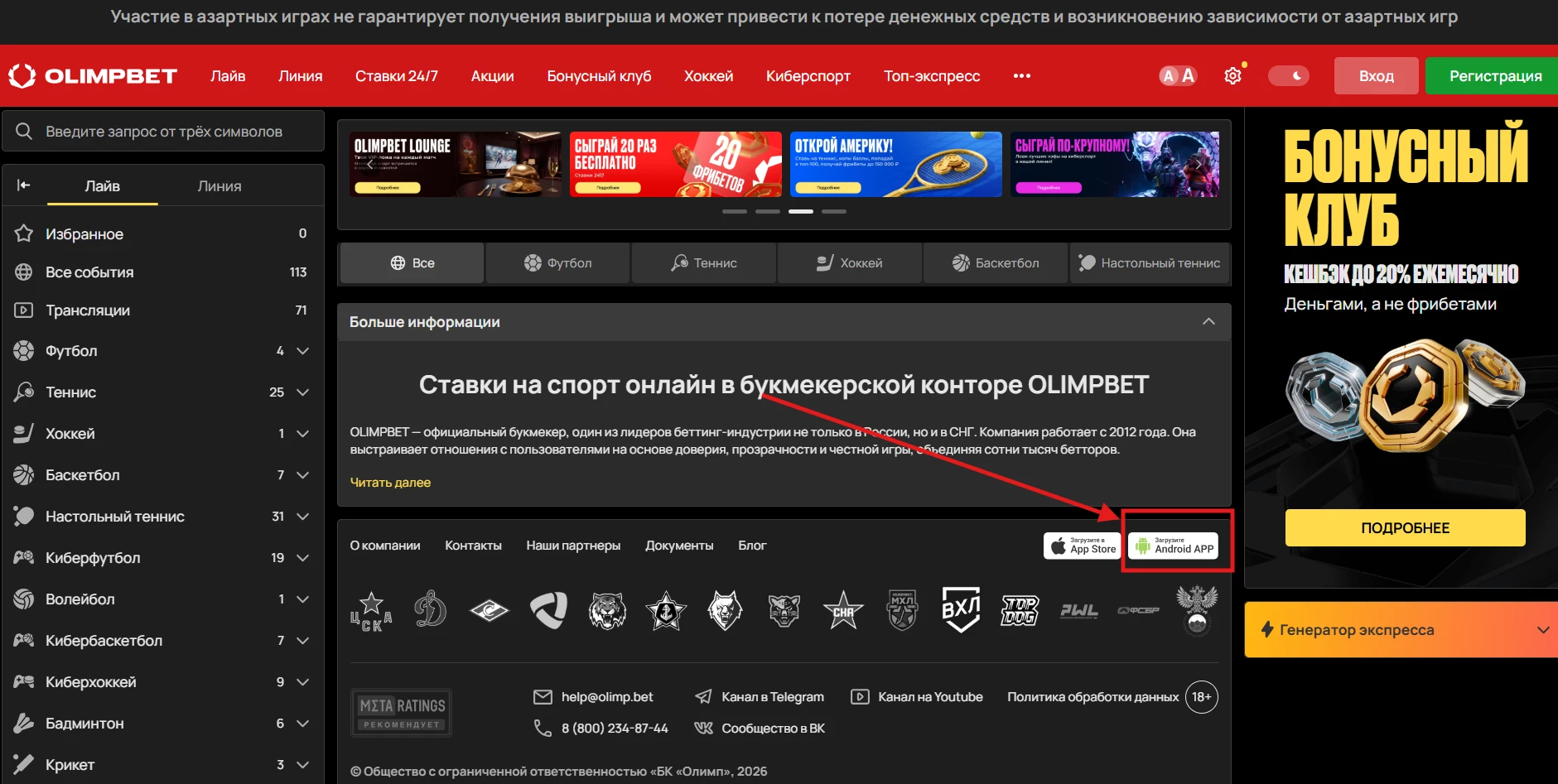The image size is (1558, 784).
Task: Expand the Настольный теннис sidebar section
Action: click(x=303, y=517)
